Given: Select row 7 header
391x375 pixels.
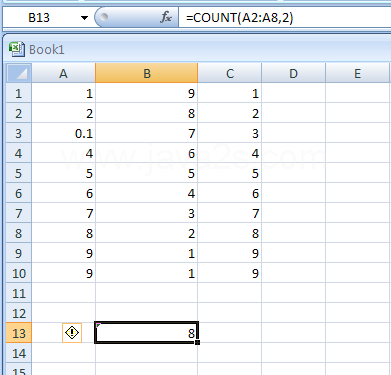Looking at the screenshot, I should (x=19, y=213).
